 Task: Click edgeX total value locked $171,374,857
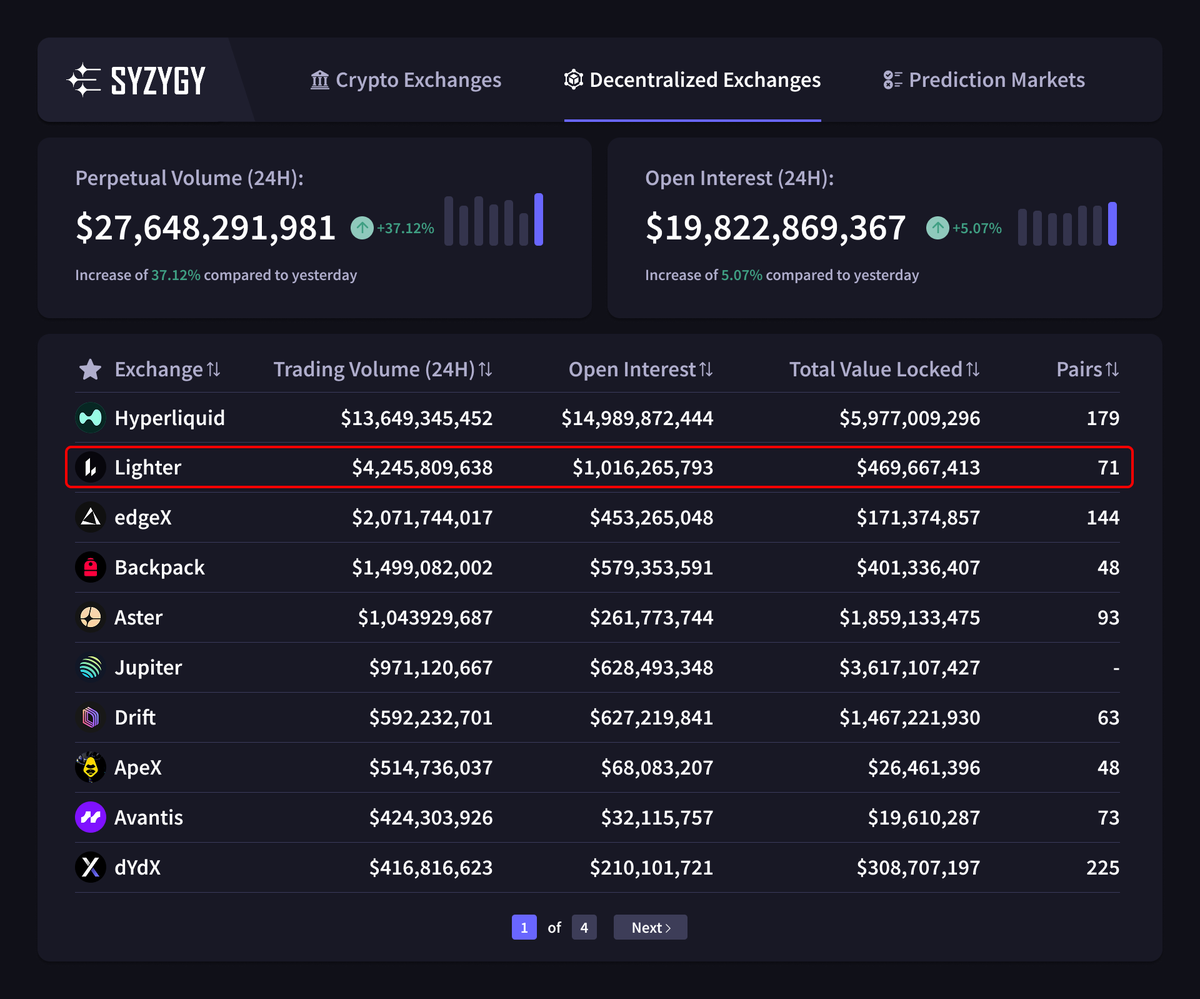pos(918,517)
